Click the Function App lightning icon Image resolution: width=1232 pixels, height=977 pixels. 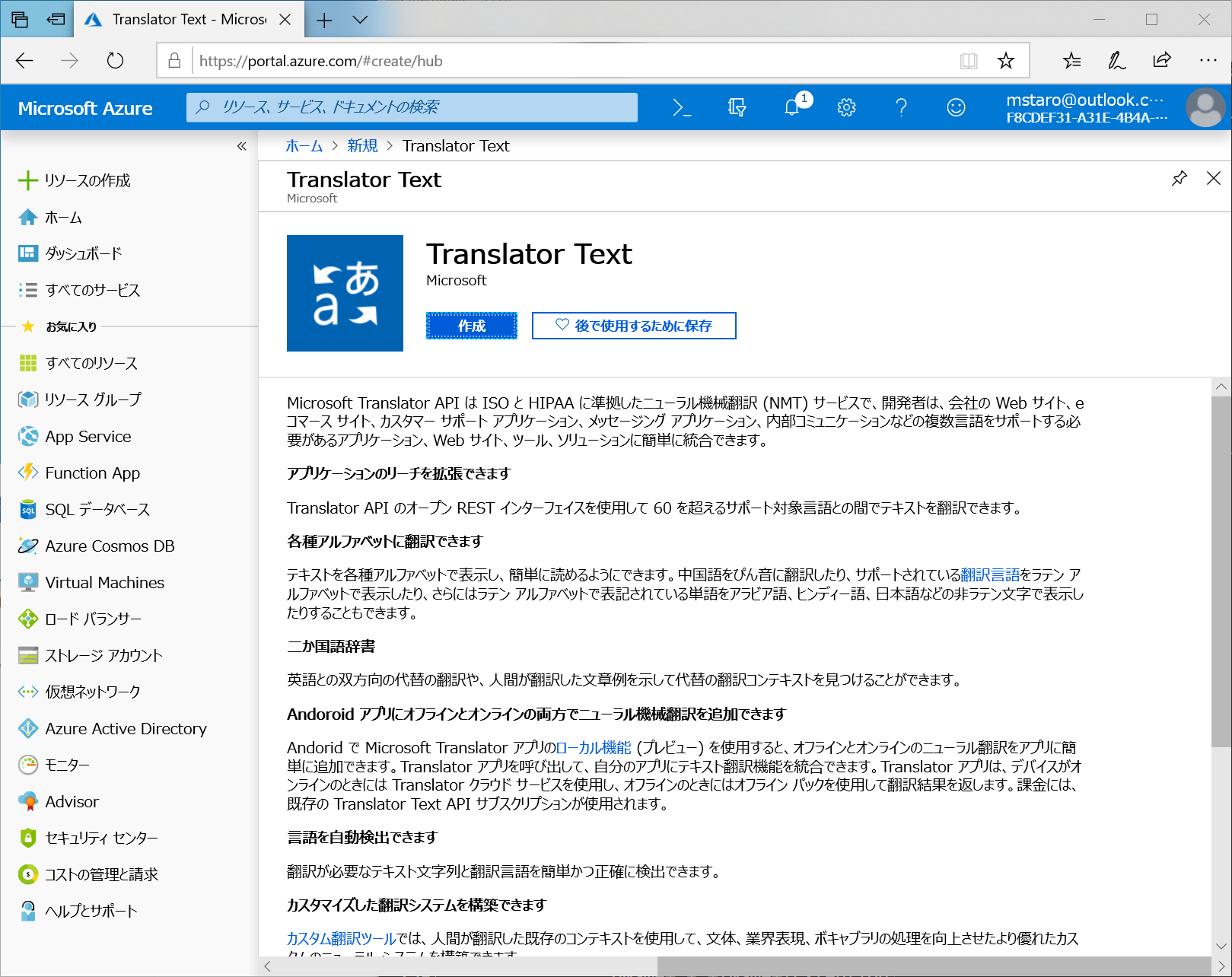[28, 473]
